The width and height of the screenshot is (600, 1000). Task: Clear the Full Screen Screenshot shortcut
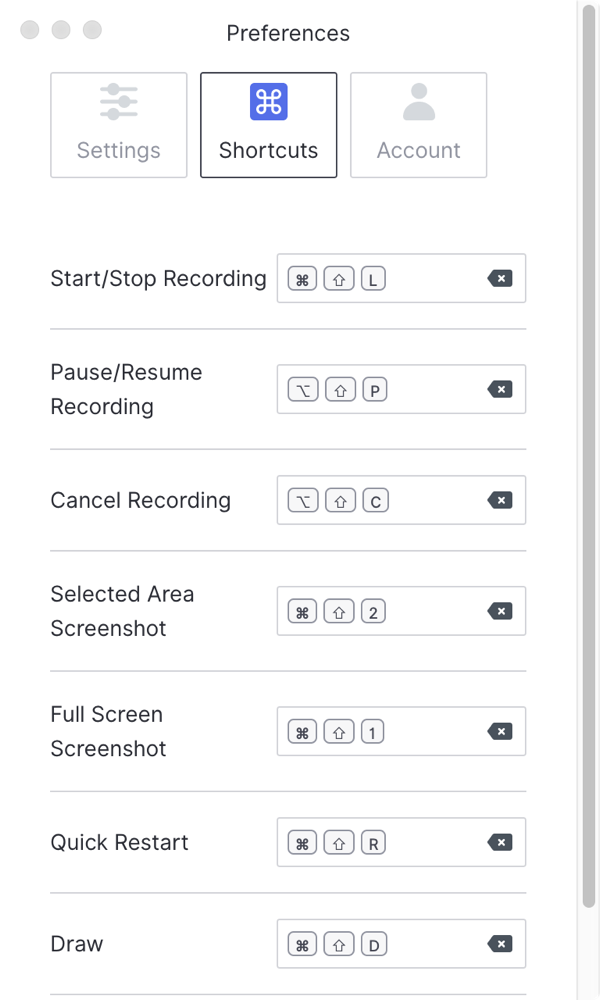pyautogui.click(x=500, y=732)
